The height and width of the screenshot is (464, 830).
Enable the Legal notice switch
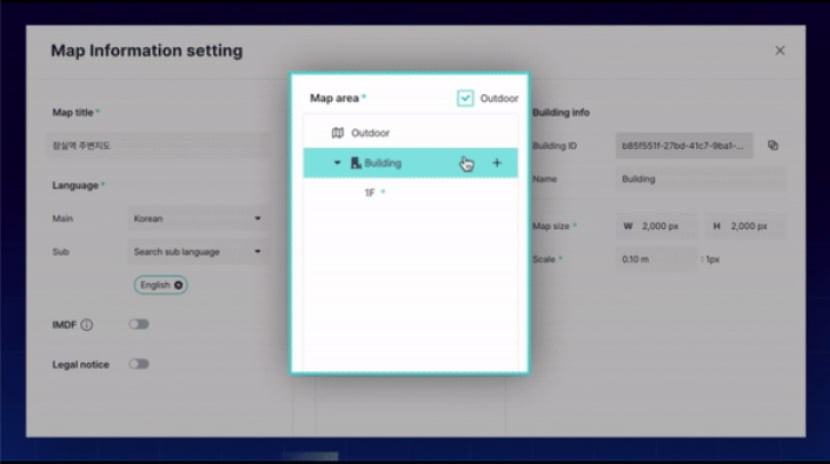click(x=139, y=364)
